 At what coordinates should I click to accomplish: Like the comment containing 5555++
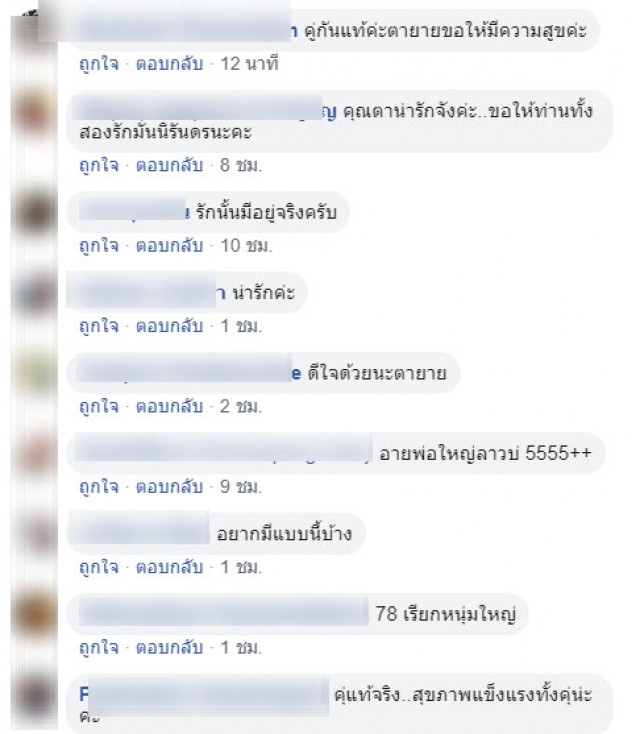coord(99,487)
